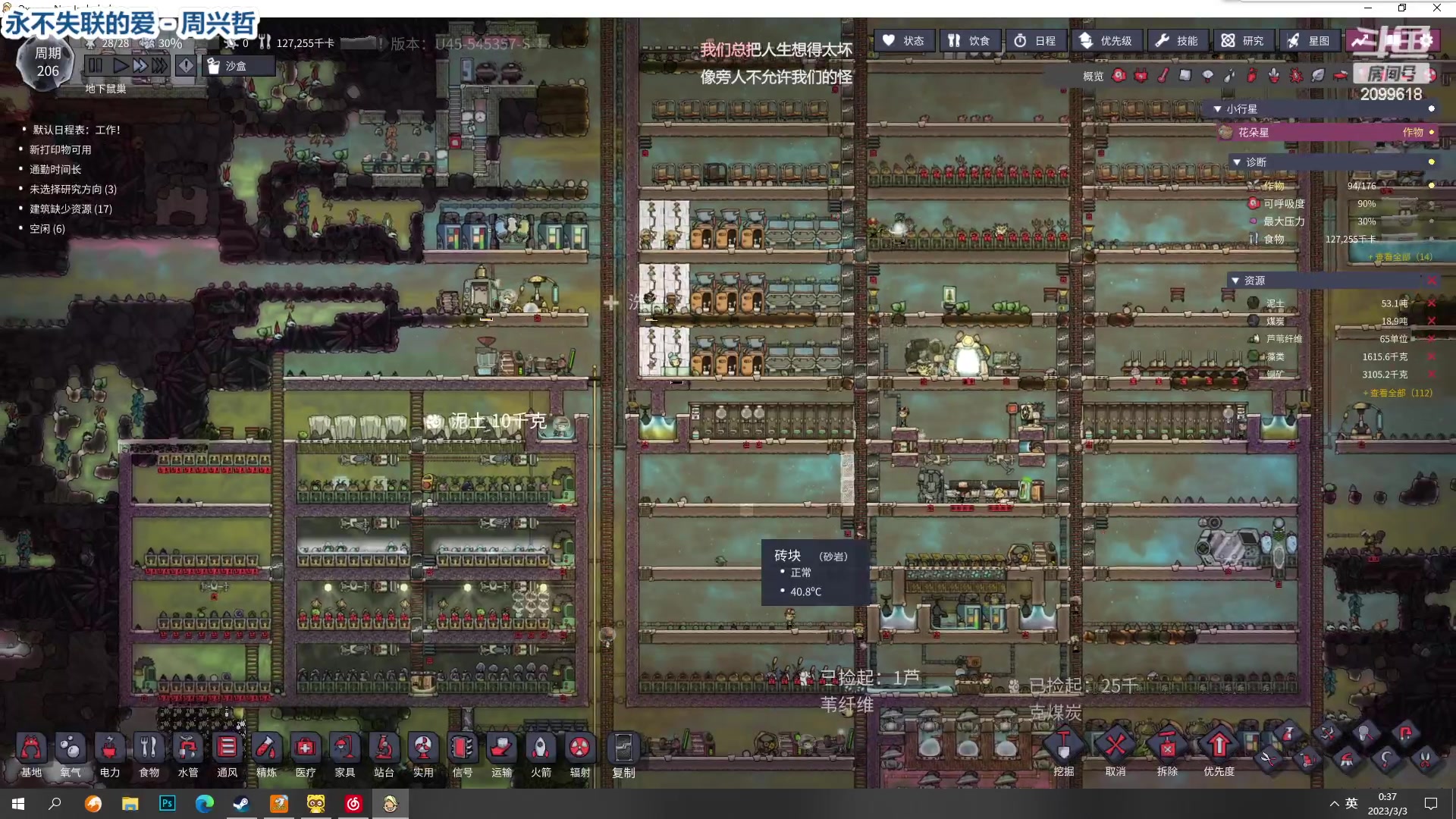
Task: Open the 氧气 (Oxygen) build category
Action: [x=71, y=748]
